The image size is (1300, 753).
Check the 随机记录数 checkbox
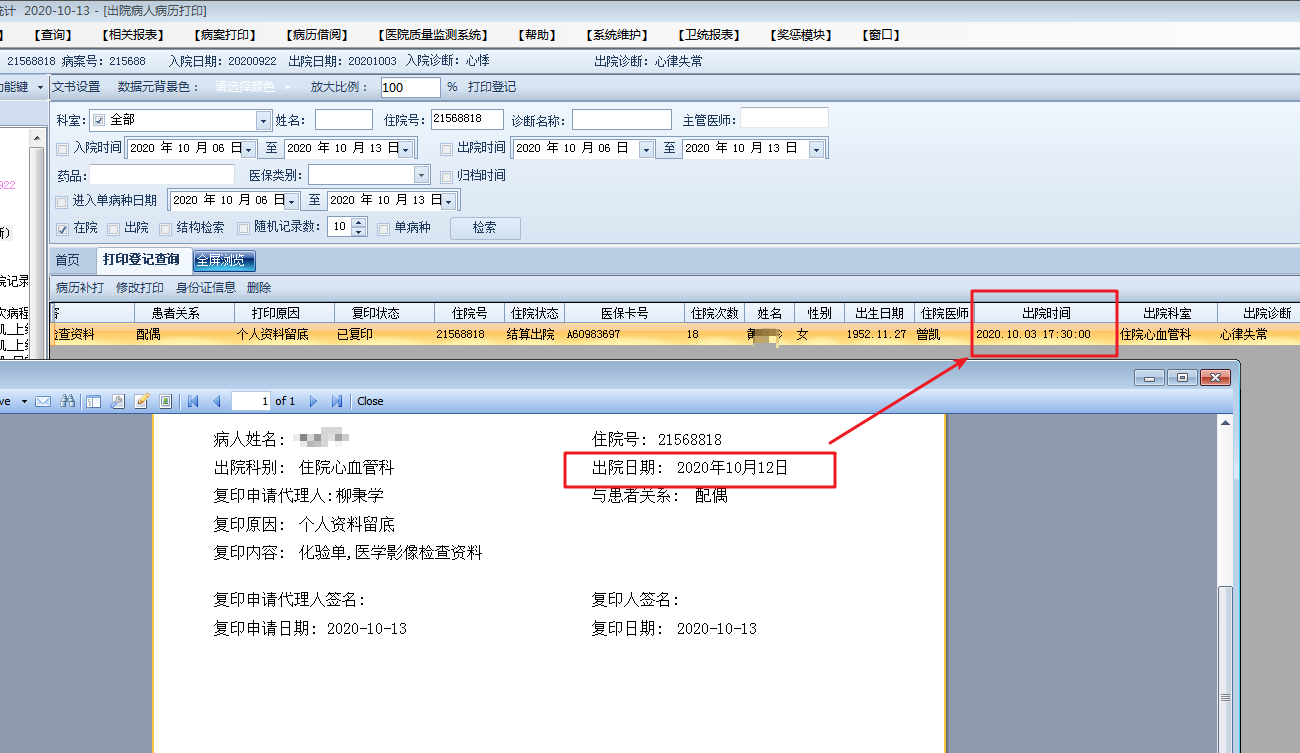[x=244, y=228]
